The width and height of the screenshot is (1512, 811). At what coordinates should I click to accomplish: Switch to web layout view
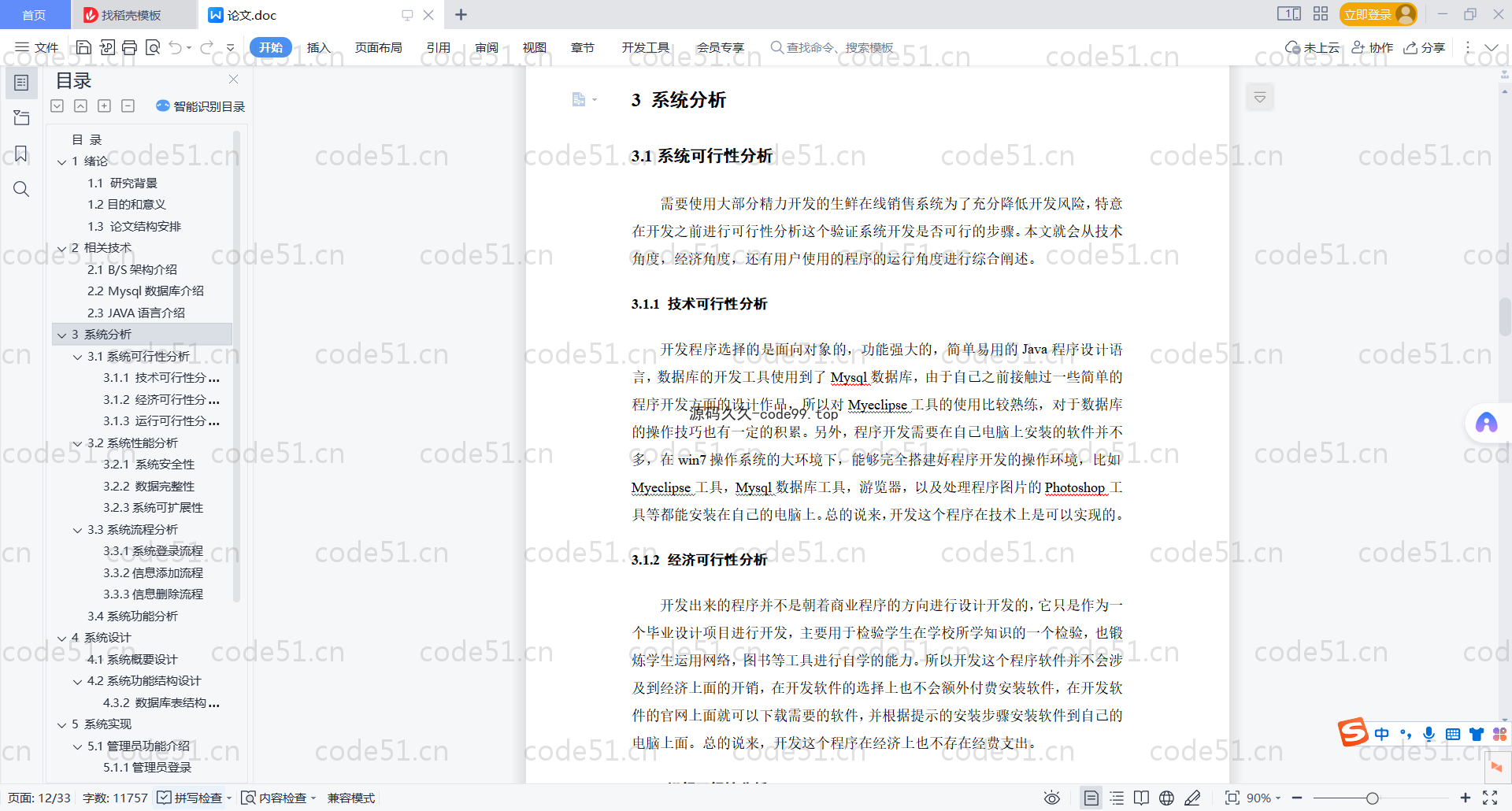(x=1166, y=798)
